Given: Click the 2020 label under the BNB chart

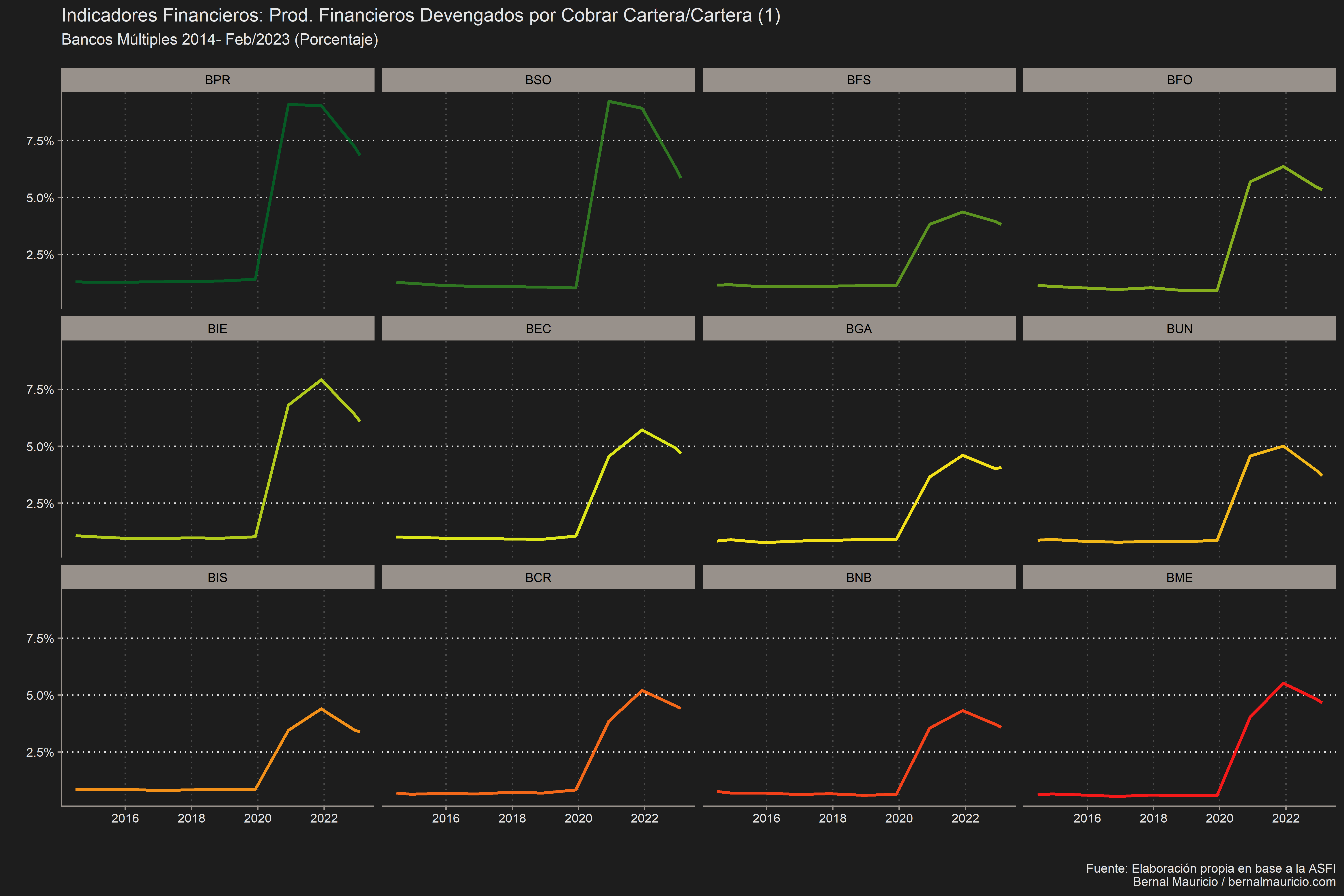Looking at the screenshot, I should pos(899,818).
